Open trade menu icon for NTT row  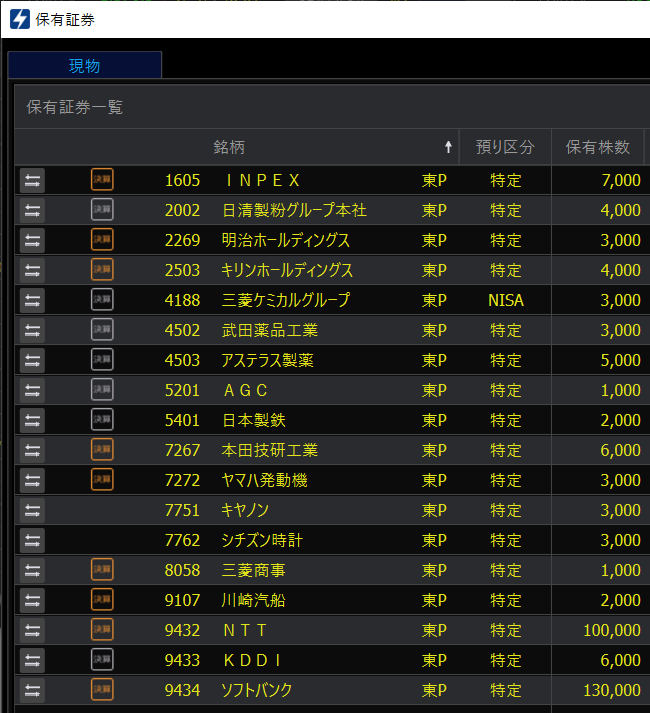point(32,631)
